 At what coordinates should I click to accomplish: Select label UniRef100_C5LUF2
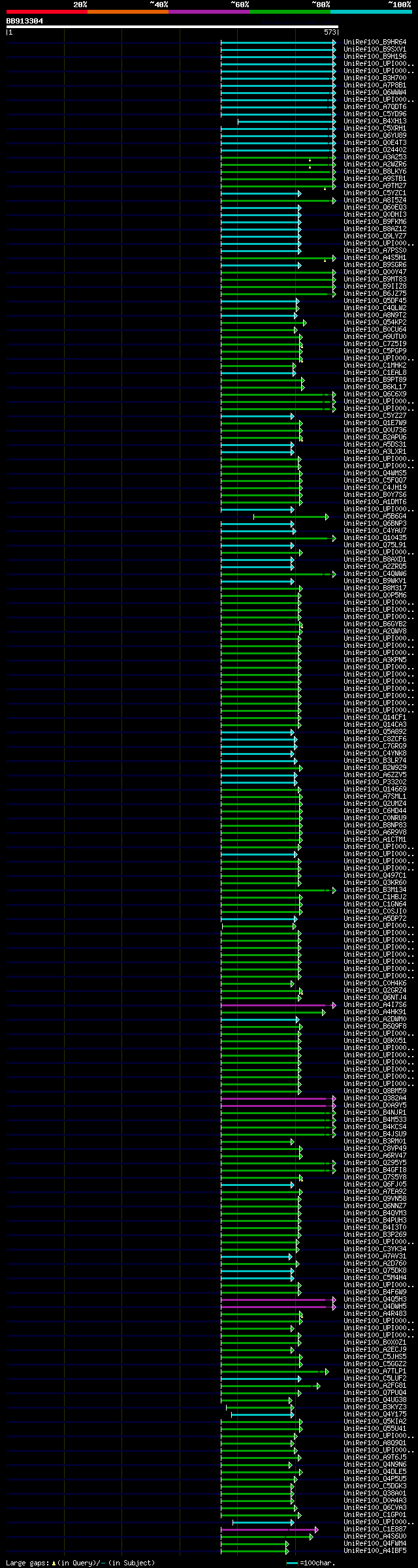[x=375, y=1378]
